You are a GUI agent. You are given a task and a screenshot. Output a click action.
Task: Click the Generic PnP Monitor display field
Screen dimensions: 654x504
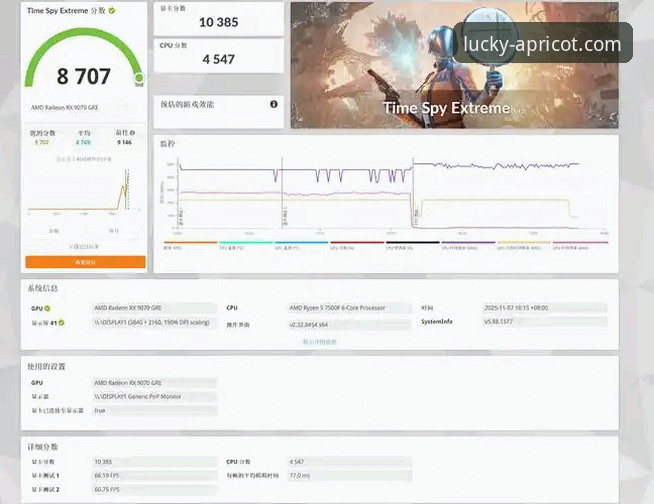pos(153,397)
